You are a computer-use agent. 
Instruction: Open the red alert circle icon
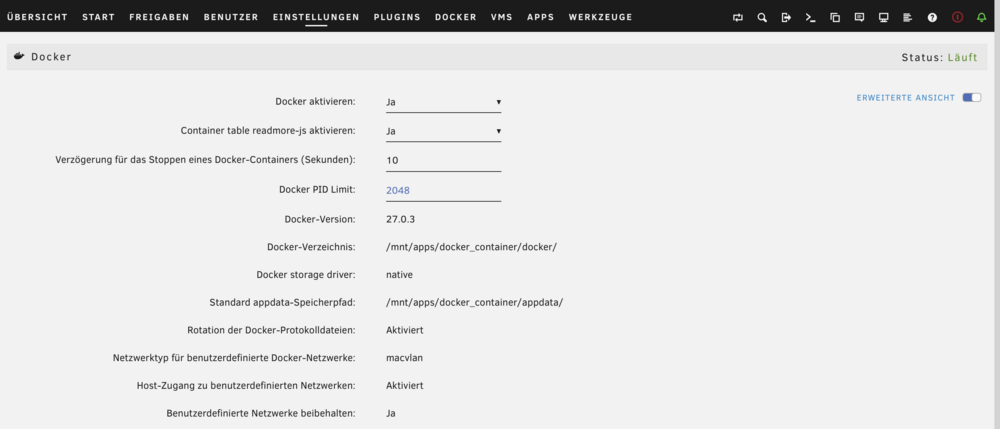957,17
